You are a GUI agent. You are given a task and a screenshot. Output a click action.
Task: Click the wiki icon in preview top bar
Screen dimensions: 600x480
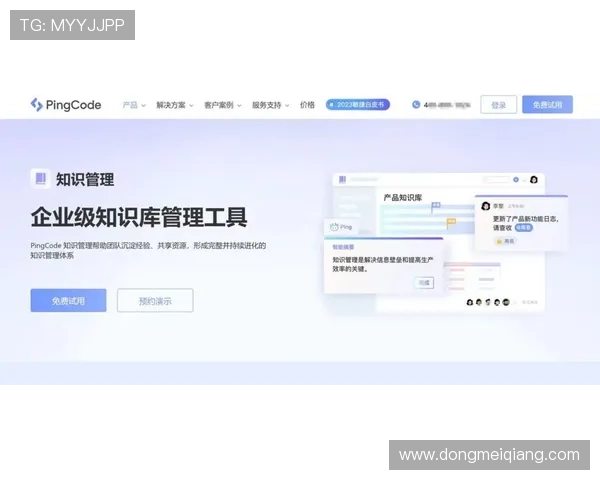[x=342, y=179]
